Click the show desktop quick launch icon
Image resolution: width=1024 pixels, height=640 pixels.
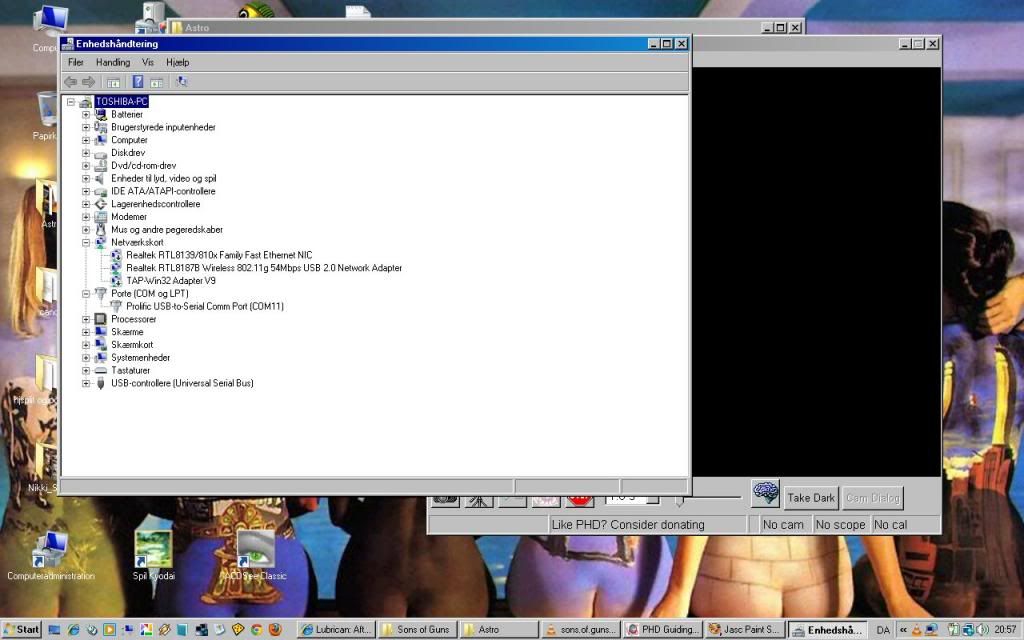point(55,630)
